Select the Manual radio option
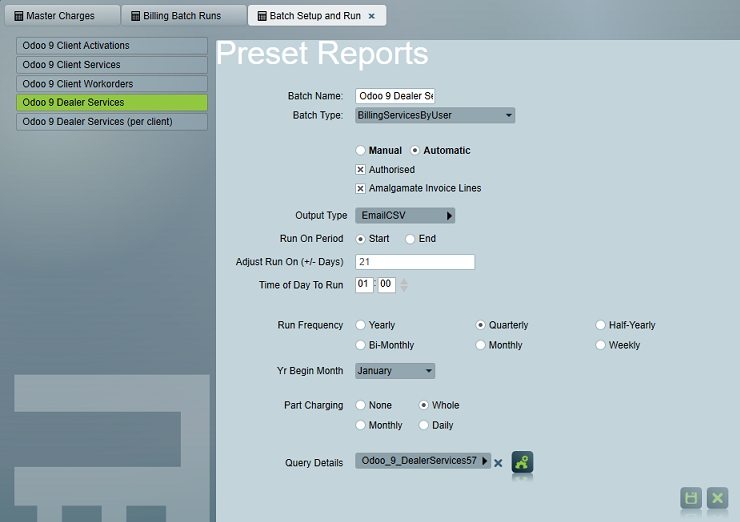The height and width of the screenshot is (522, 740). click(x=361, y=151)
